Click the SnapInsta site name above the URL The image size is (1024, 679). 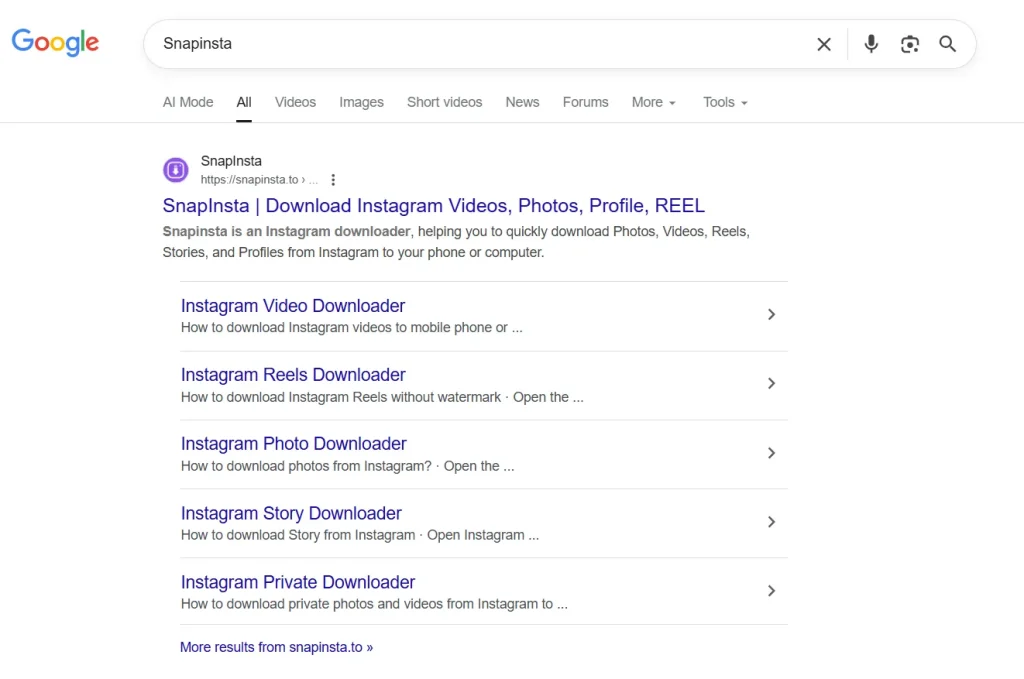pyautogui.click(x=231, y=161)
